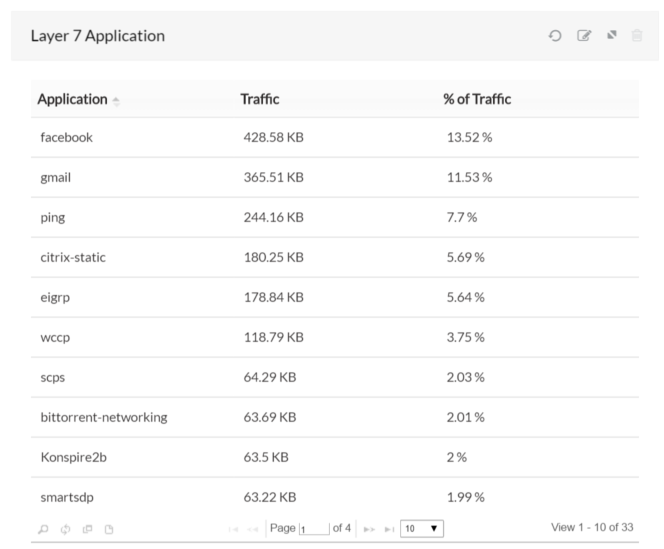Image resolution: width=664 pixels, height=549 pixels.
Task: Click the edit widget pencil icon
Action: pos(583,36)
